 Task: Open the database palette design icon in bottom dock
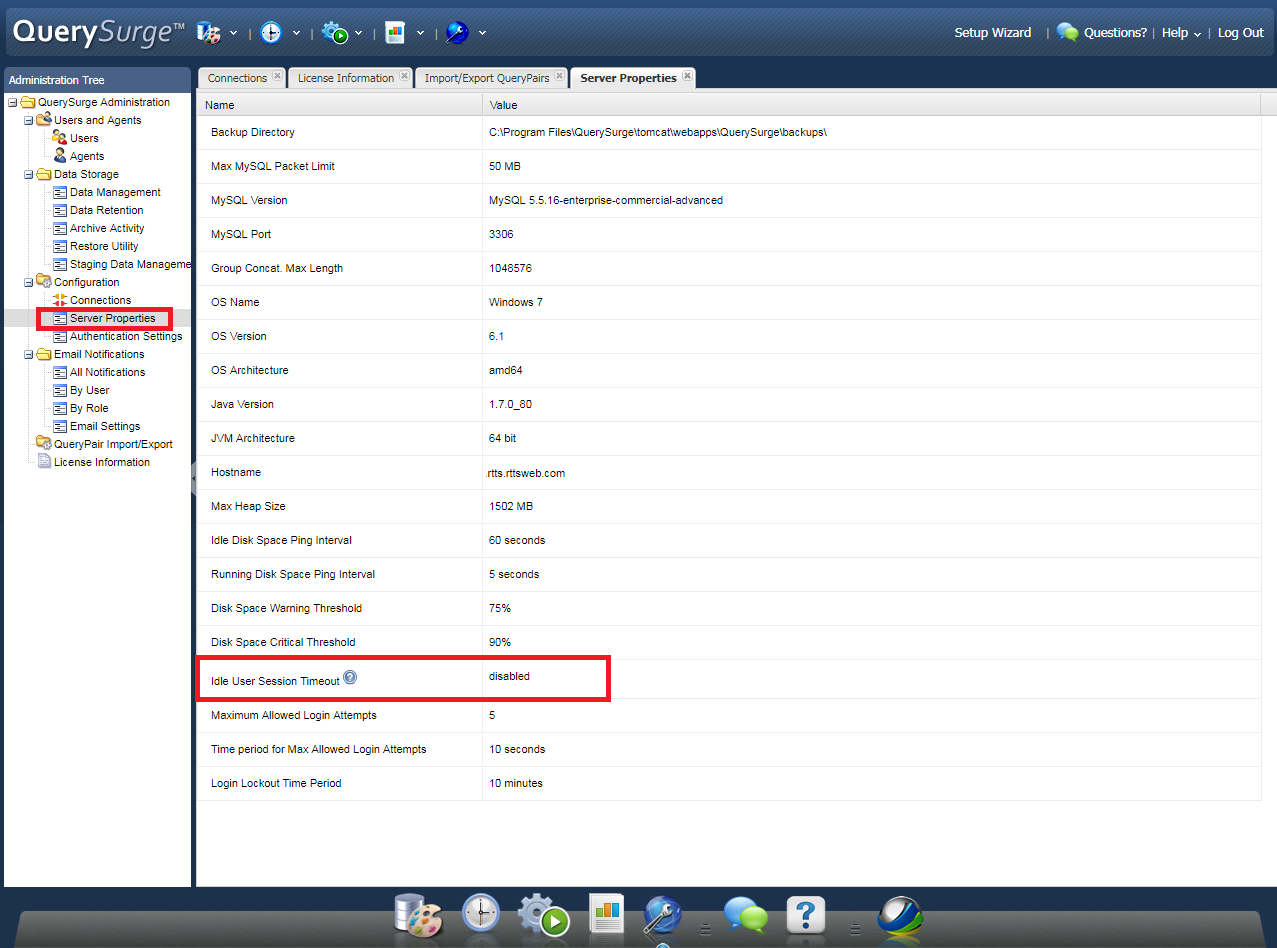click(417, 913)
